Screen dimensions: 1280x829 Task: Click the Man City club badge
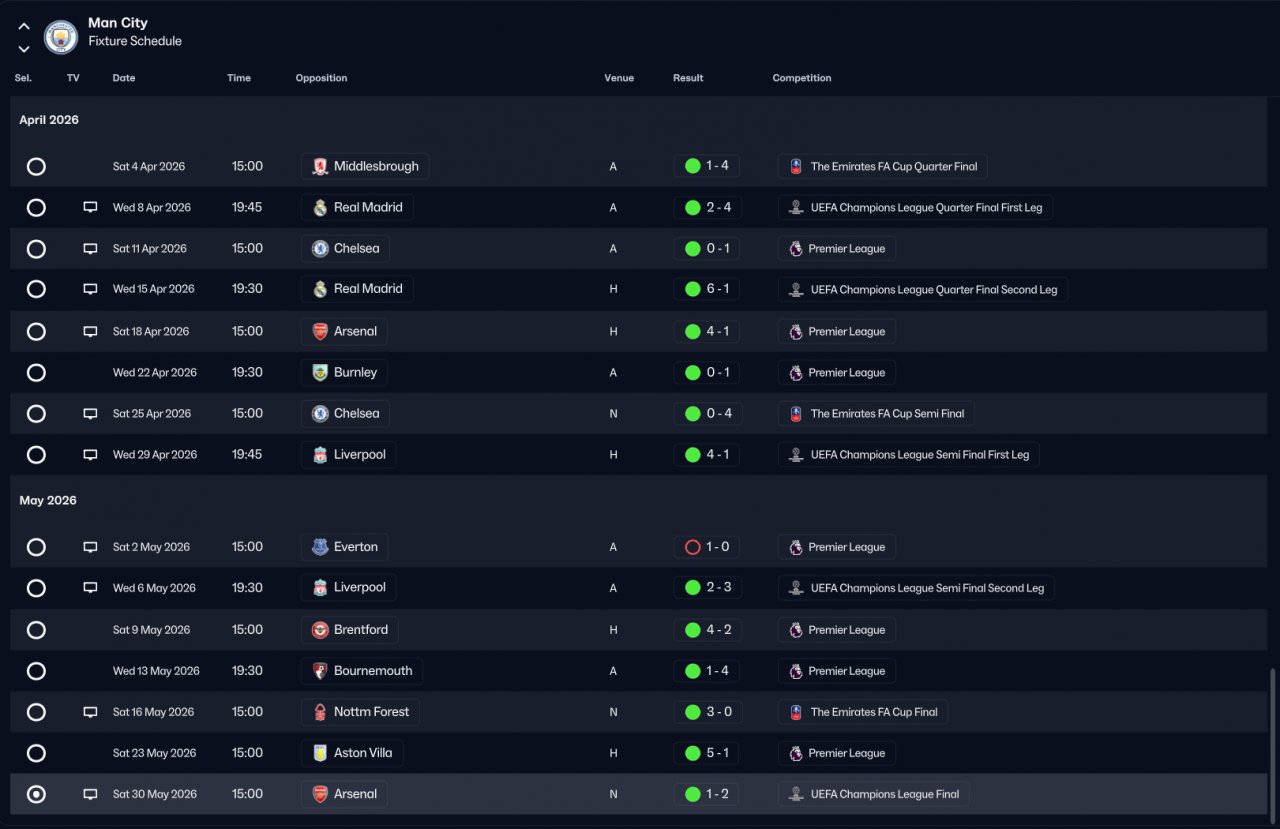(61, 37)
